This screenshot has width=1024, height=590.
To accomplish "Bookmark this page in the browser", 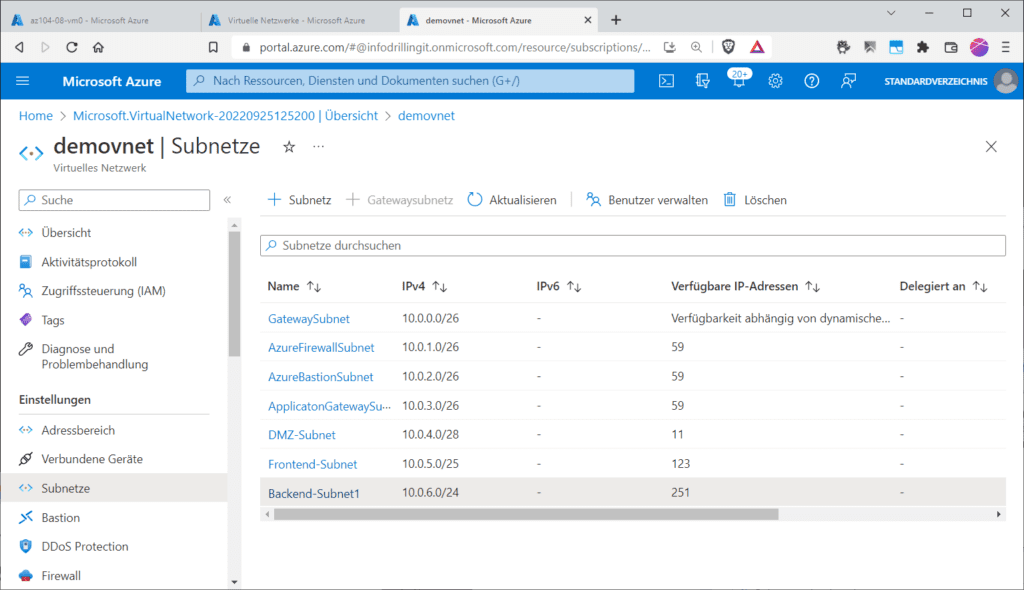I will click(x=213, y=47).
